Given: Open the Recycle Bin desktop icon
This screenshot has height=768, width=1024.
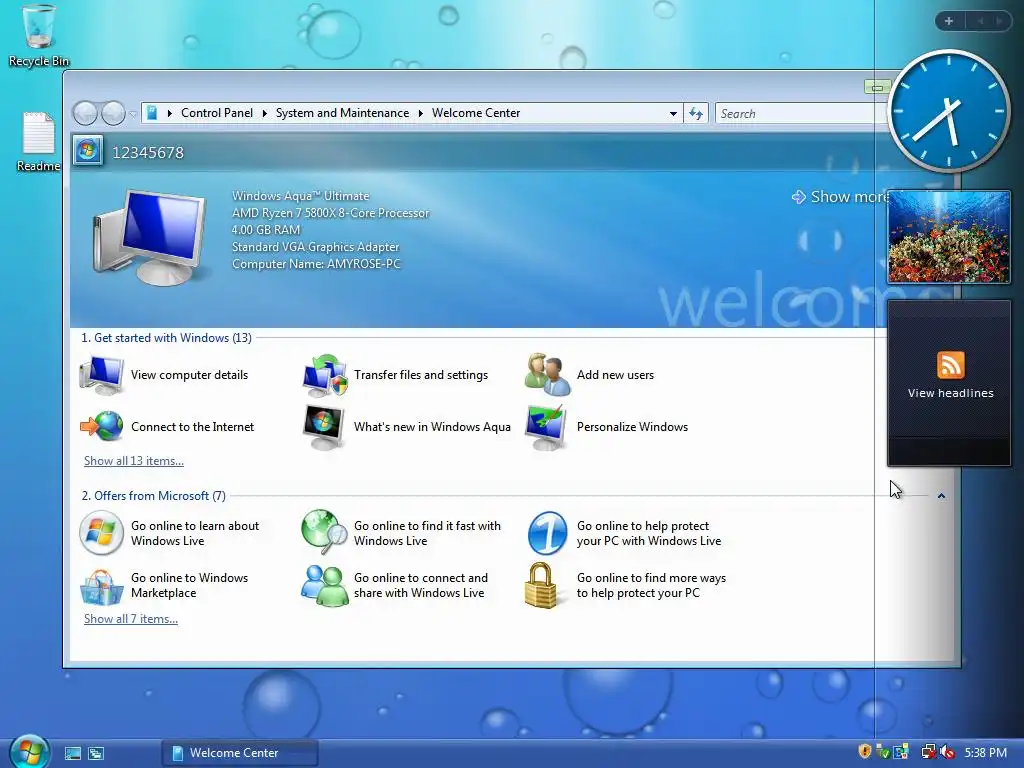Looking at the screenshot, I should coord(39,35).
